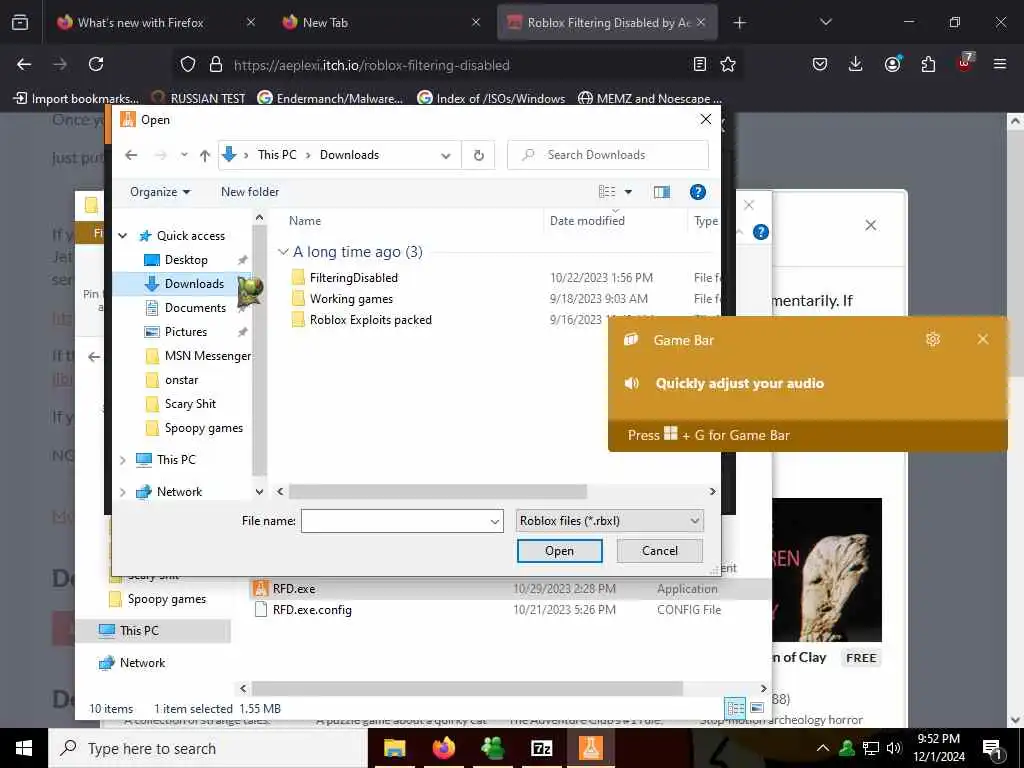Open 7-Zip from the taskbar
This screenshot has width=1024, height=768.
(541, 748)
